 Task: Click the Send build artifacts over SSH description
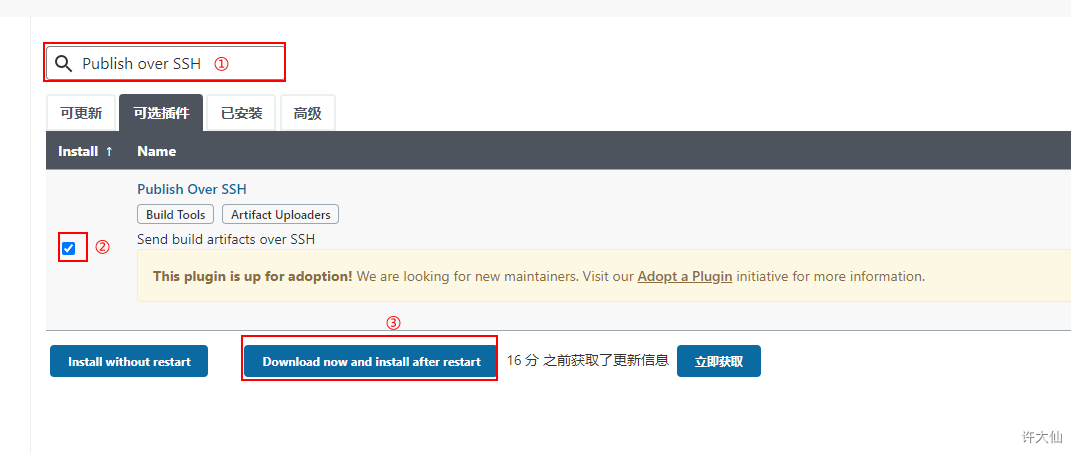pos(226,239)
